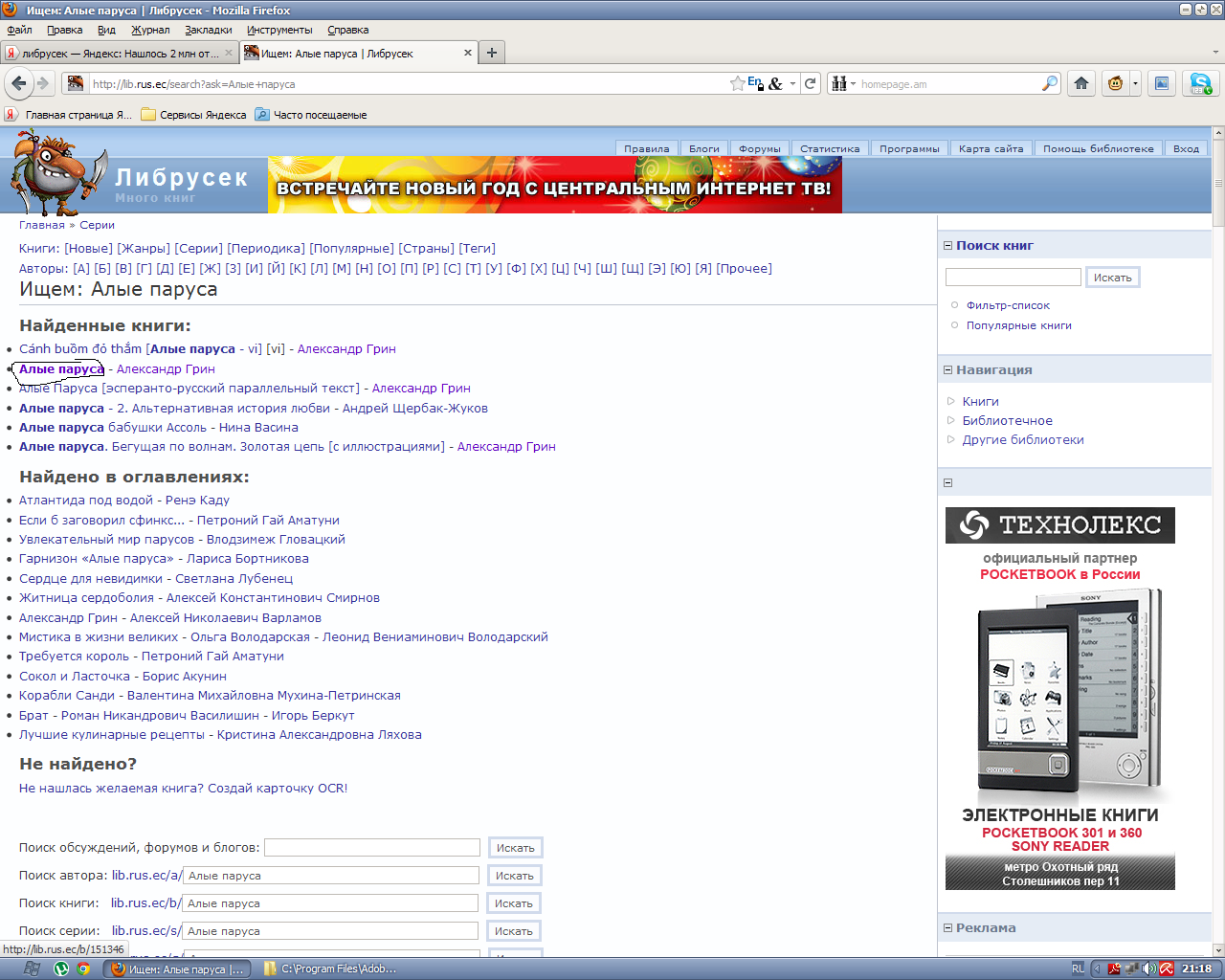Open the Создай карточку OCR link

[278, 789]
